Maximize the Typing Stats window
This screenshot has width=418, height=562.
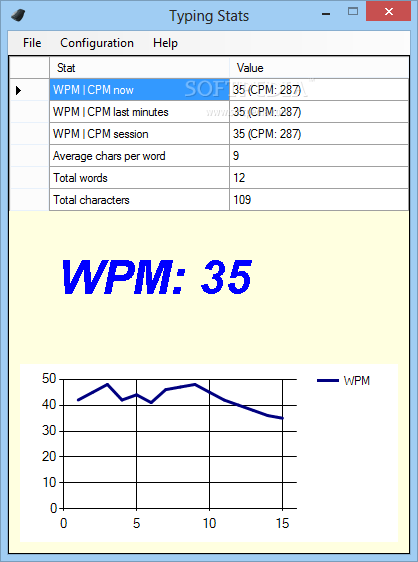[353, 12]
